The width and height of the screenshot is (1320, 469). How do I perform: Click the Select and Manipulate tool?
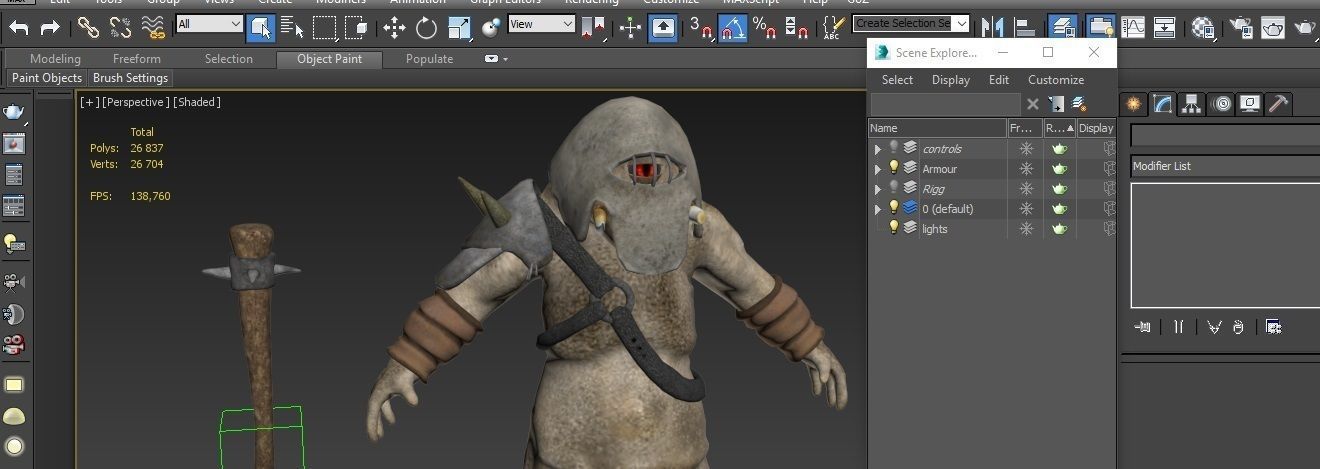tap(631, 27)
